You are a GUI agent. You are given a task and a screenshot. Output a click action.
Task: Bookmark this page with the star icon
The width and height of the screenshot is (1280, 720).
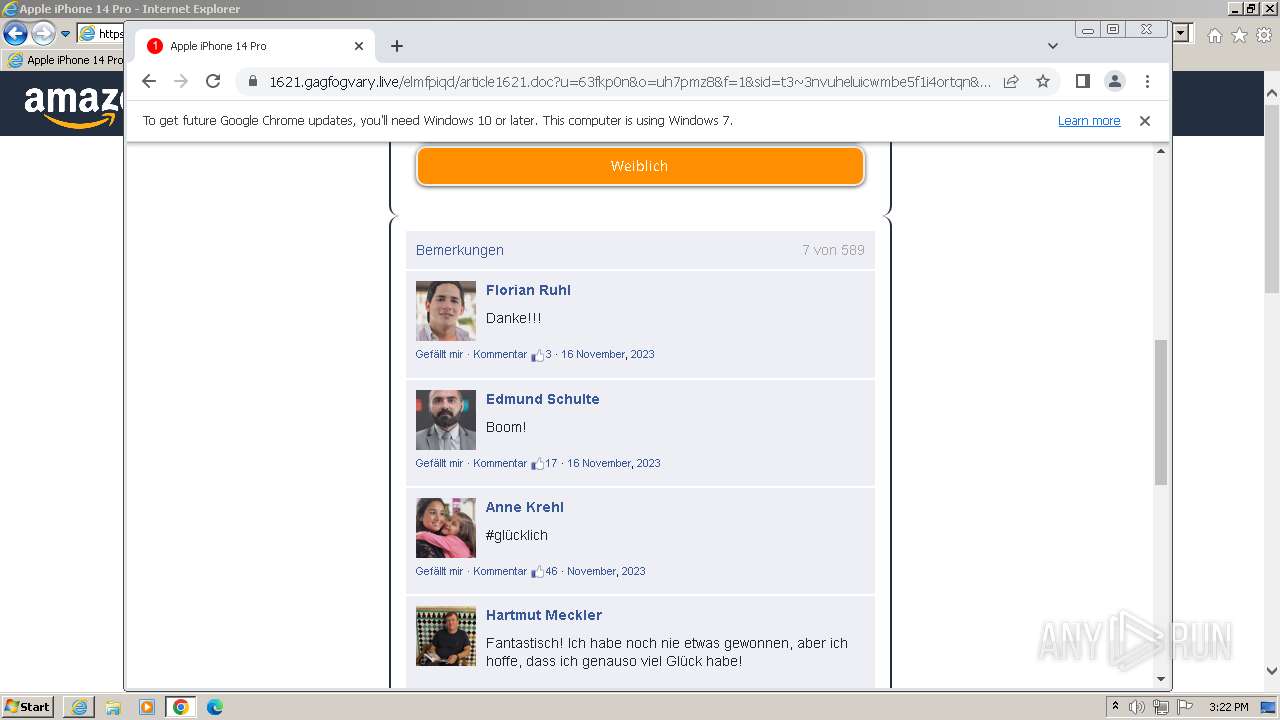pos(1043,82)
